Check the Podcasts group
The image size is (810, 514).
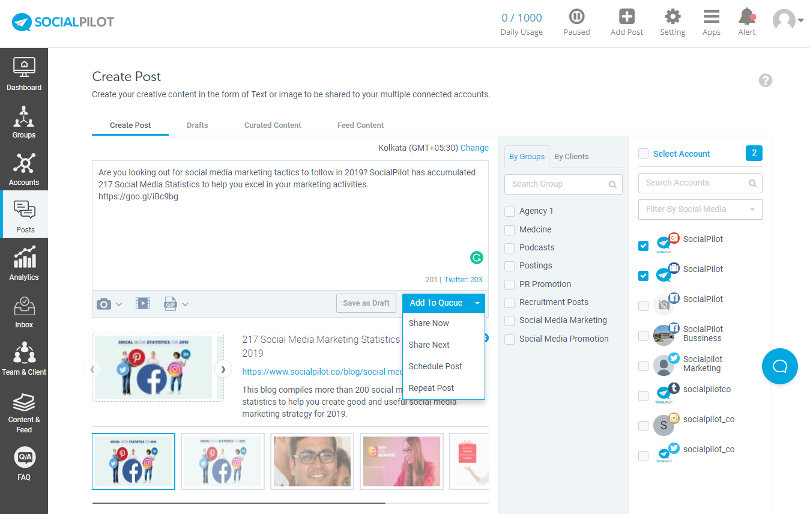tap(509, 248)
